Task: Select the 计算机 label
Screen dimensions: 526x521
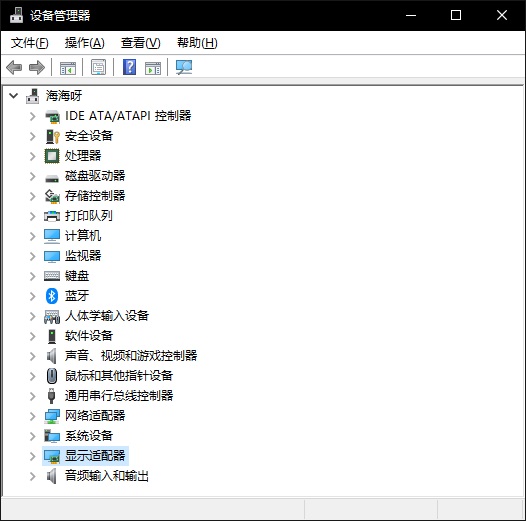Action: (83, 236)
